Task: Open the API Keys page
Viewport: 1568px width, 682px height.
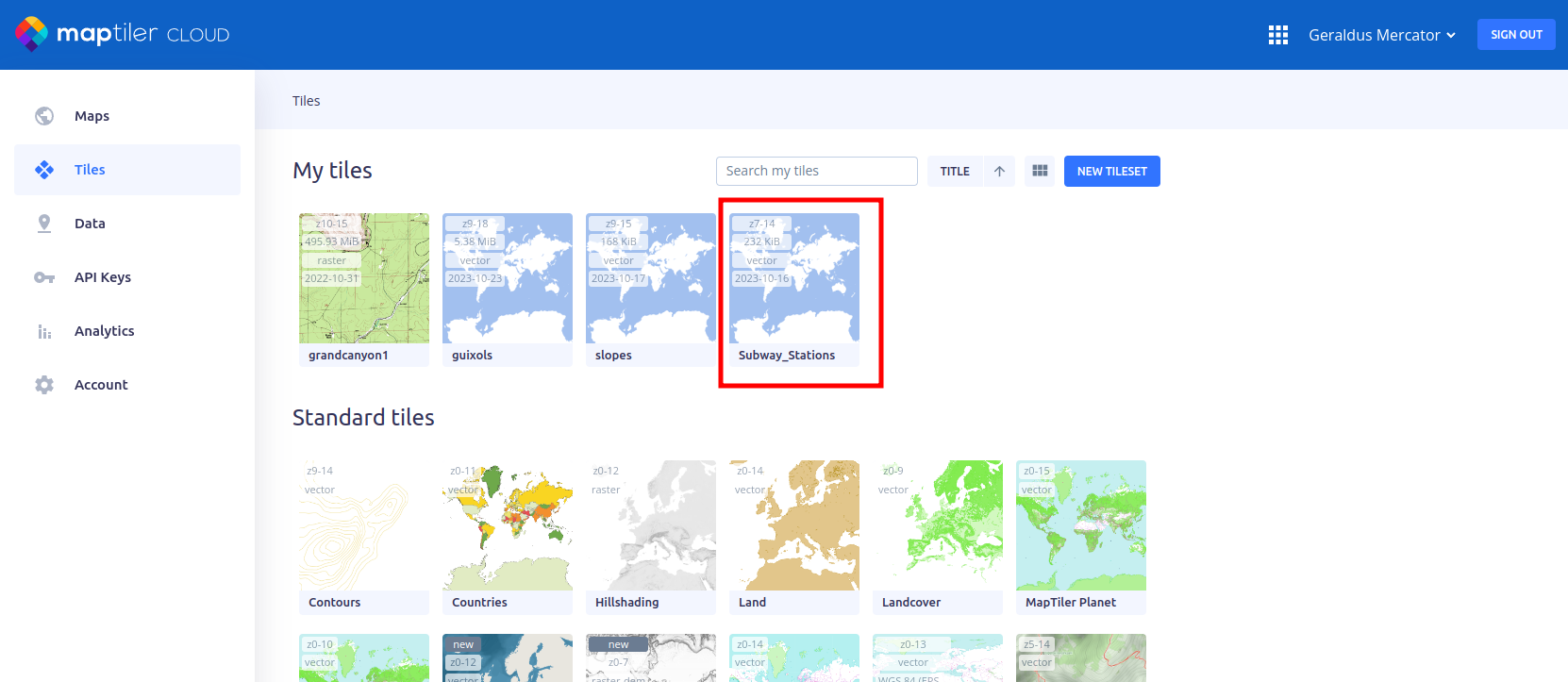Action: pos(102,277)
